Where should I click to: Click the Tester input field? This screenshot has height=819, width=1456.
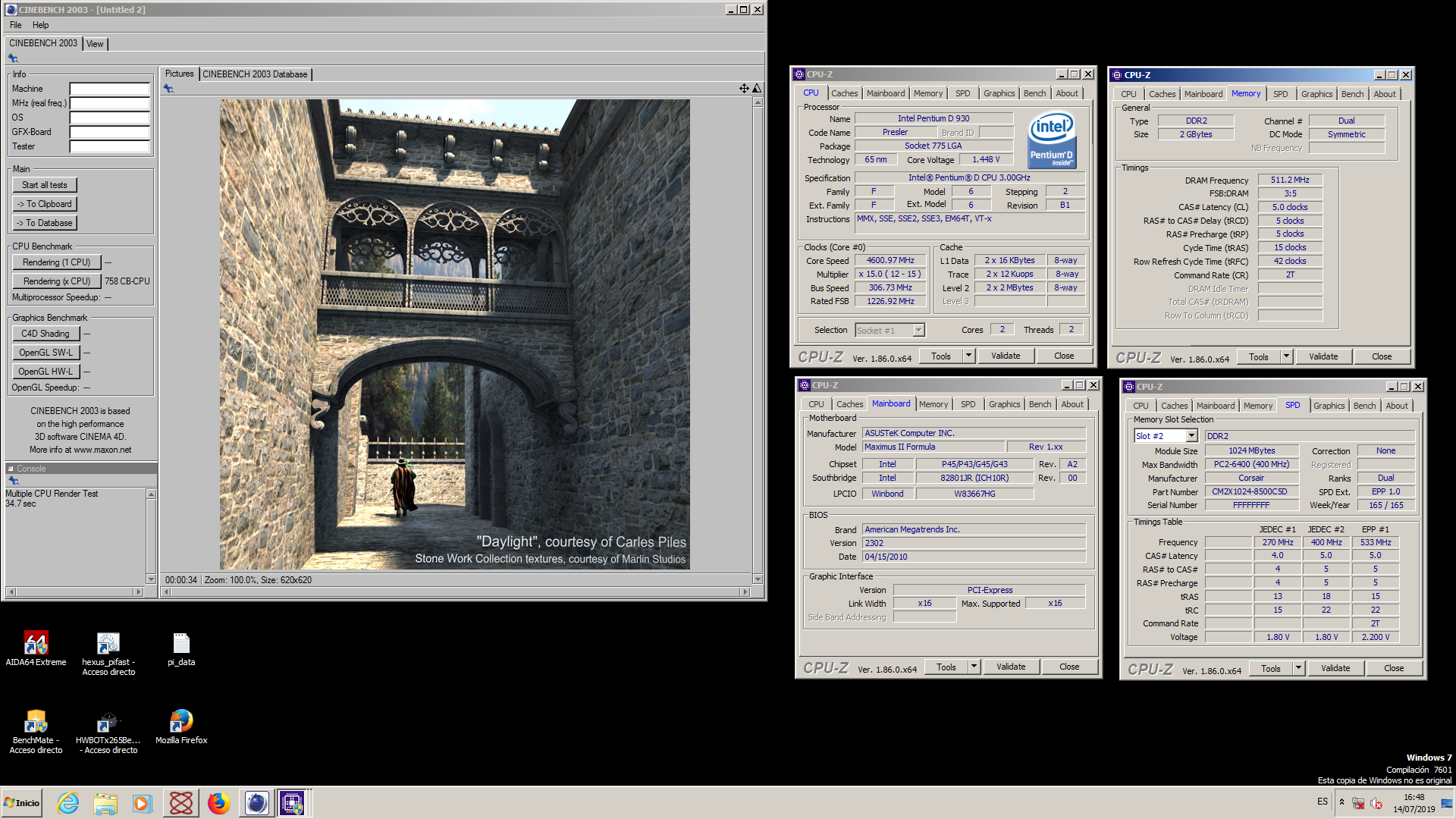(x=109, y=146)
